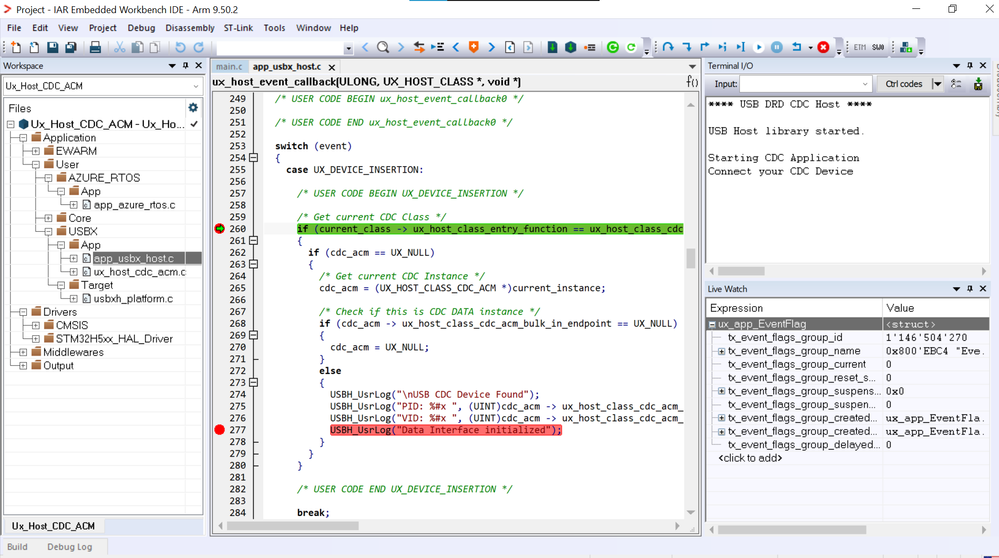Click '<click to add>' in Live Watch
Screen dimensions: 999x558
[x=750, y=458]
